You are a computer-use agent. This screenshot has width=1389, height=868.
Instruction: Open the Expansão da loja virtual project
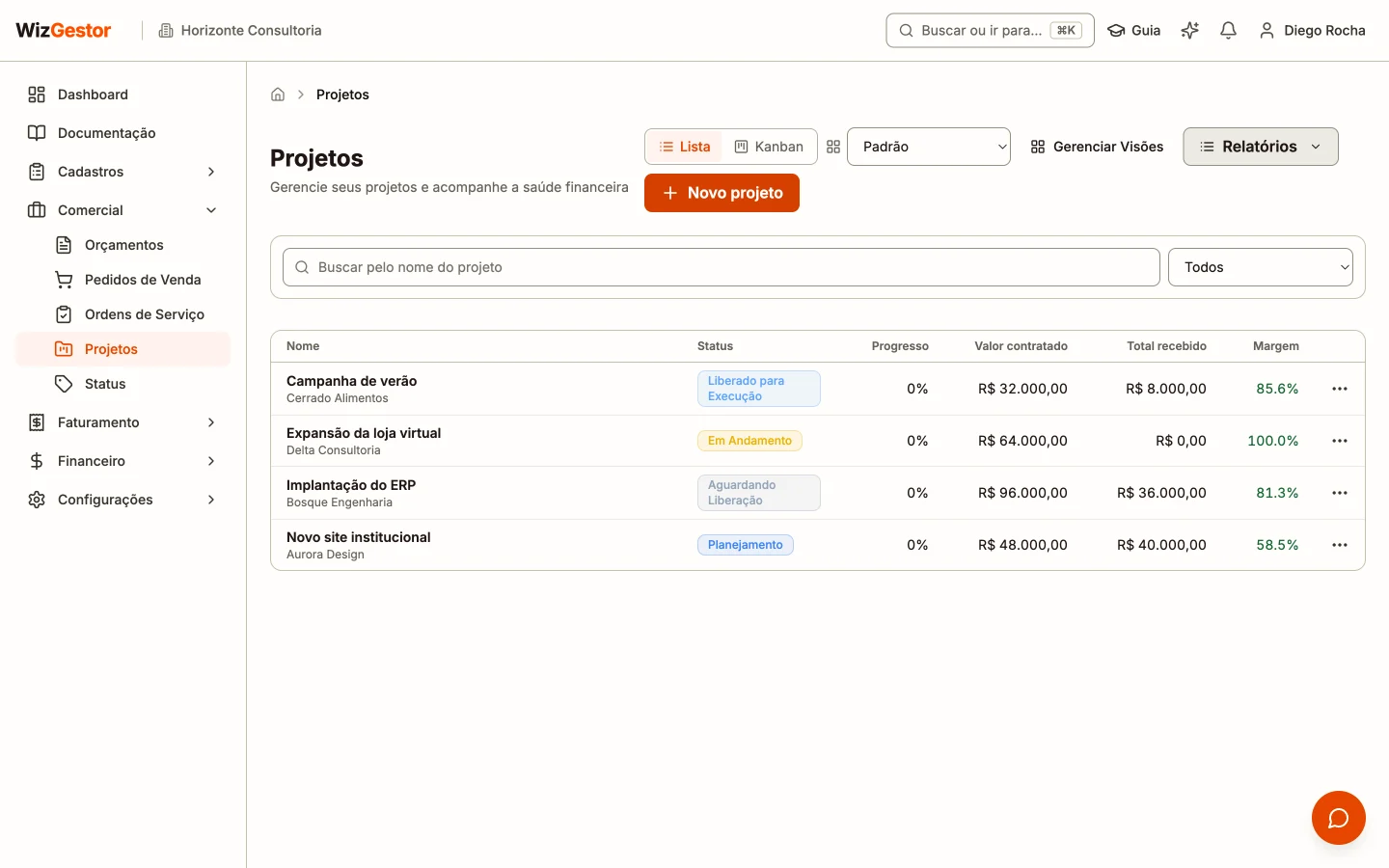(x=364, y=433)
